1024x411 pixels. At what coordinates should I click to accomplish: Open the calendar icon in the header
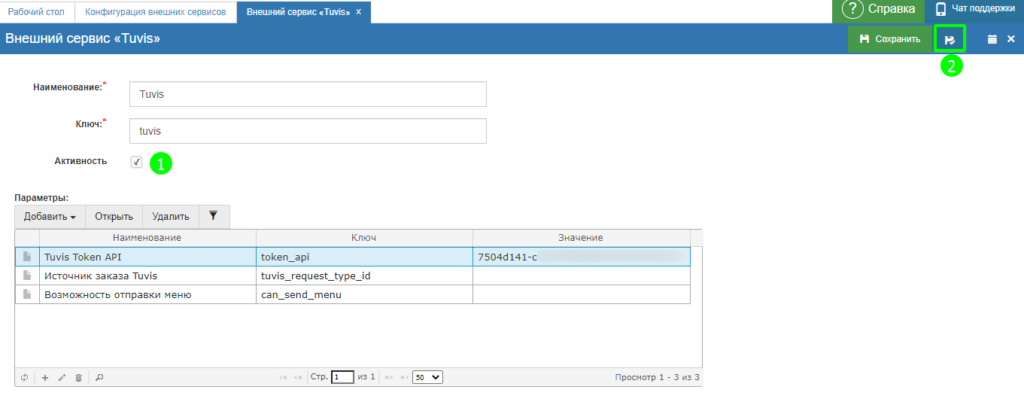click(x=992, y=40)
